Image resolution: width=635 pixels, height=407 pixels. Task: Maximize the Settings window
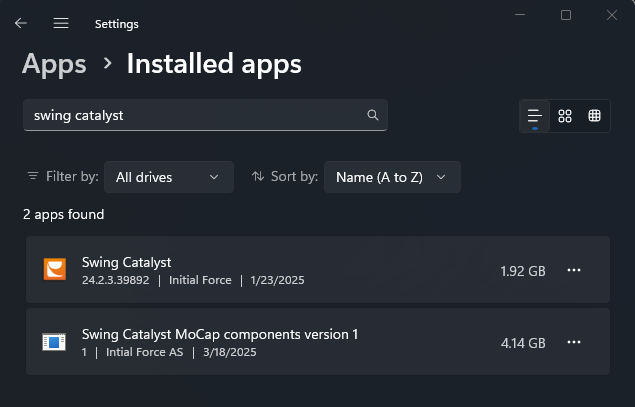(566, 15)
